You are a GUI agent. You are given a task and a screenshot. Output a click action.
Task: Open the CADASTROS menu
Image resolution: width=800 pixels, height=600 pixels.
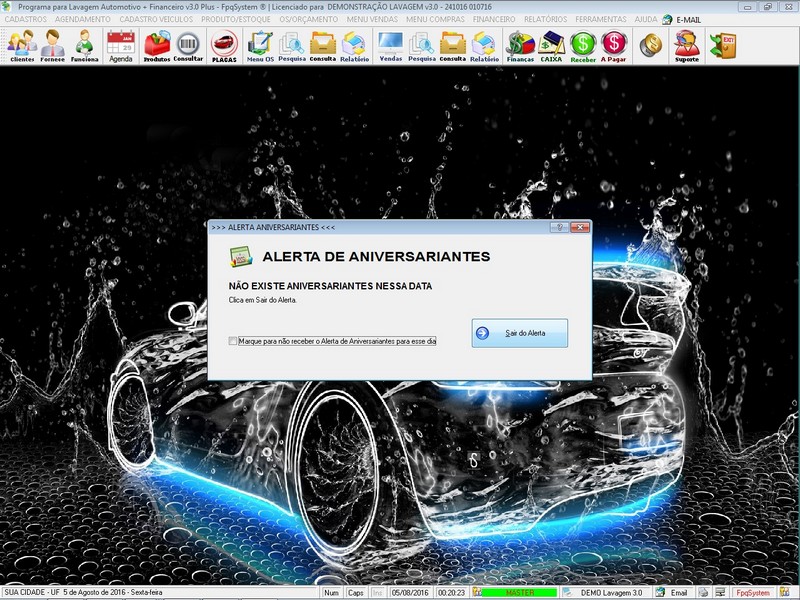(27, 18)
